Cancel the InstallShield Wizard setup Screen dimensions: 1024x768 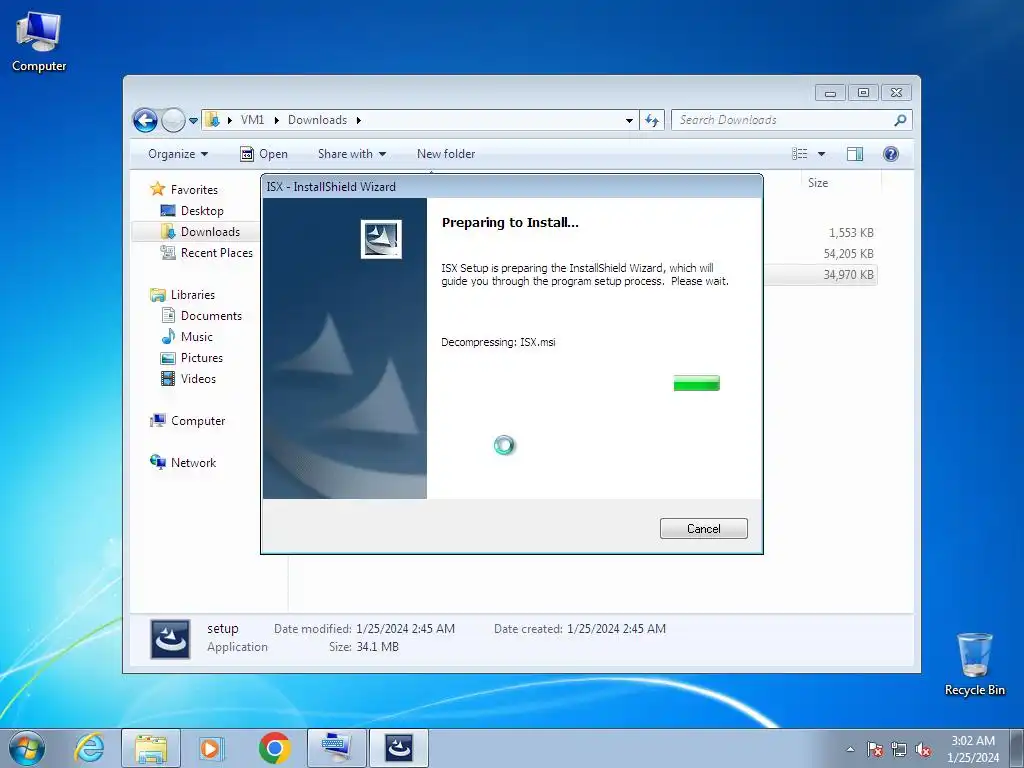703,528
